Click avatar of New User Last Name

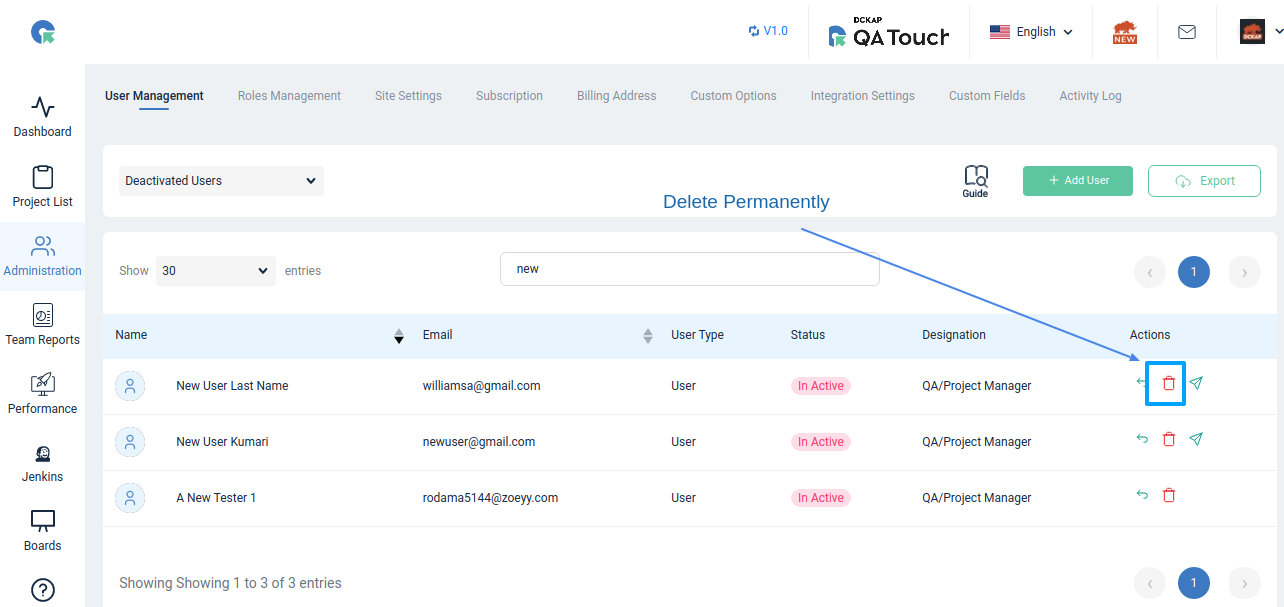130,386
